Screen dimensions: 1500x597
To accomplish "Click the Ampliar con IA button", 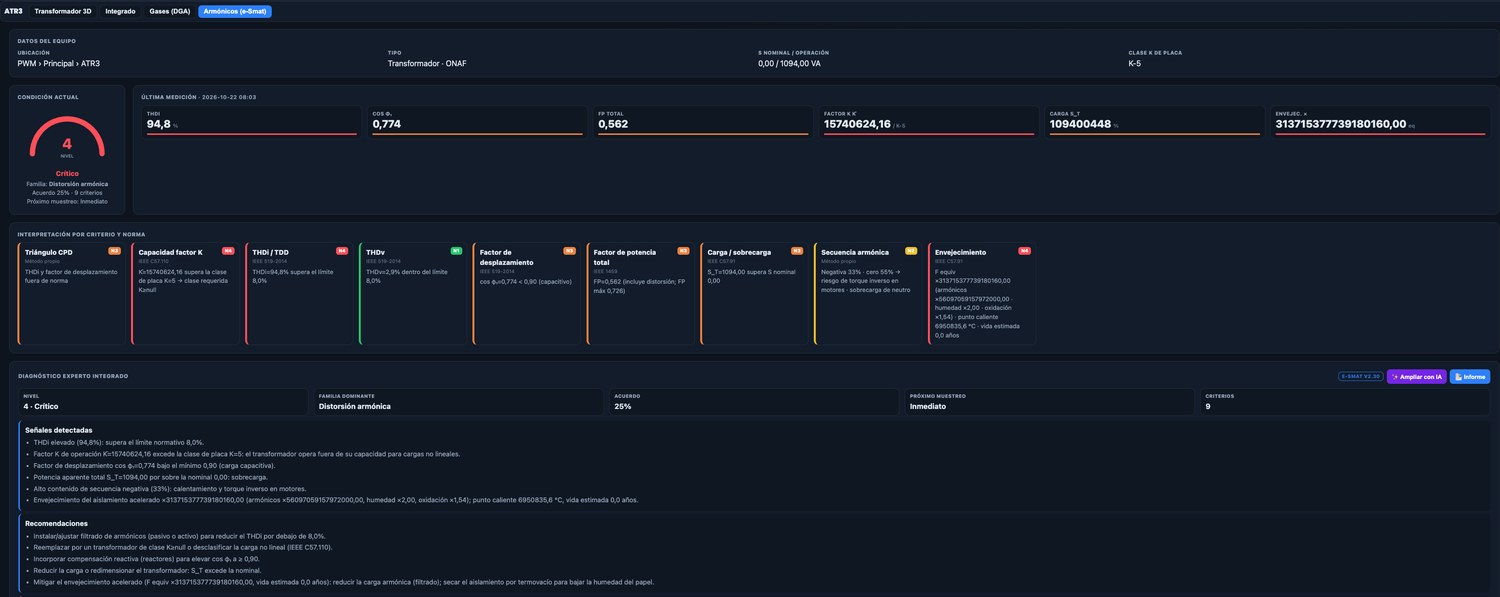I will pyautogui.click(x=1416, y=377).
